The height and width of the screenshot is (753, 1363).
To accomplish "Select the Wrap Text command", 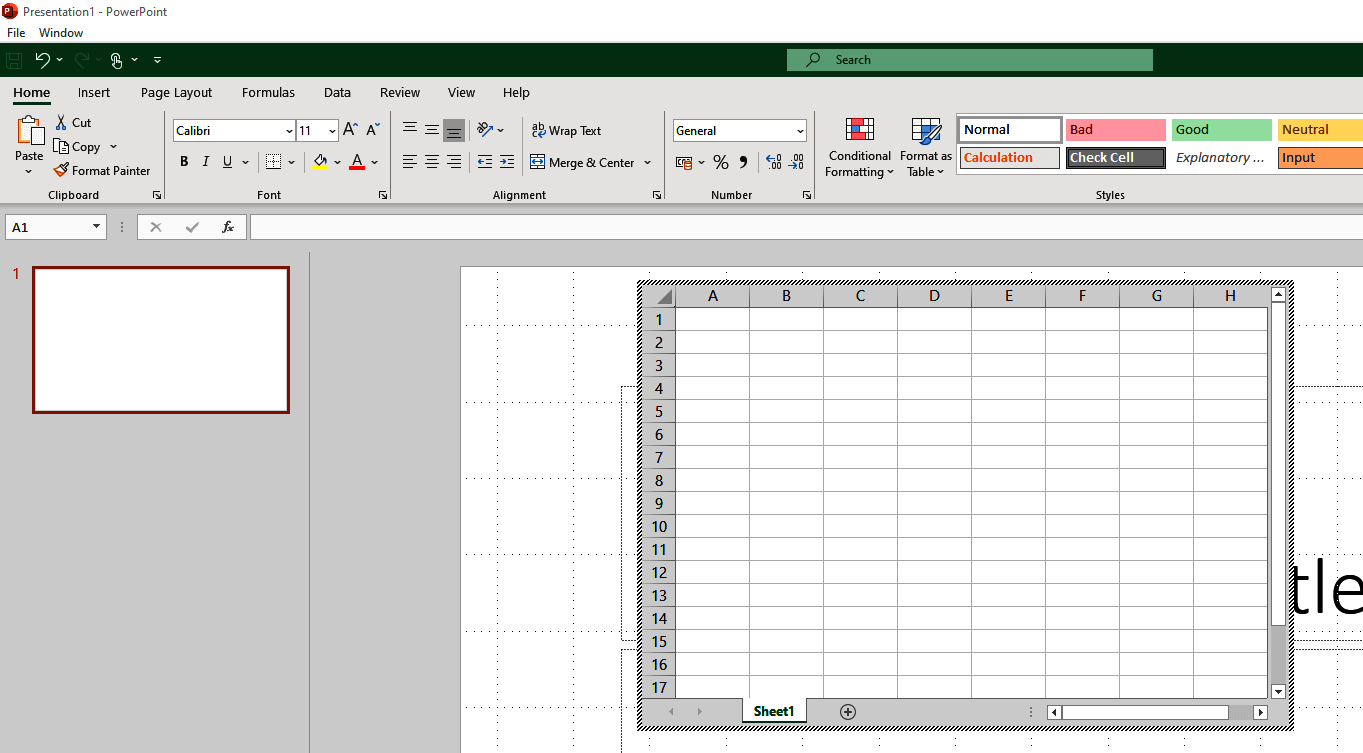I will point(567,130).
